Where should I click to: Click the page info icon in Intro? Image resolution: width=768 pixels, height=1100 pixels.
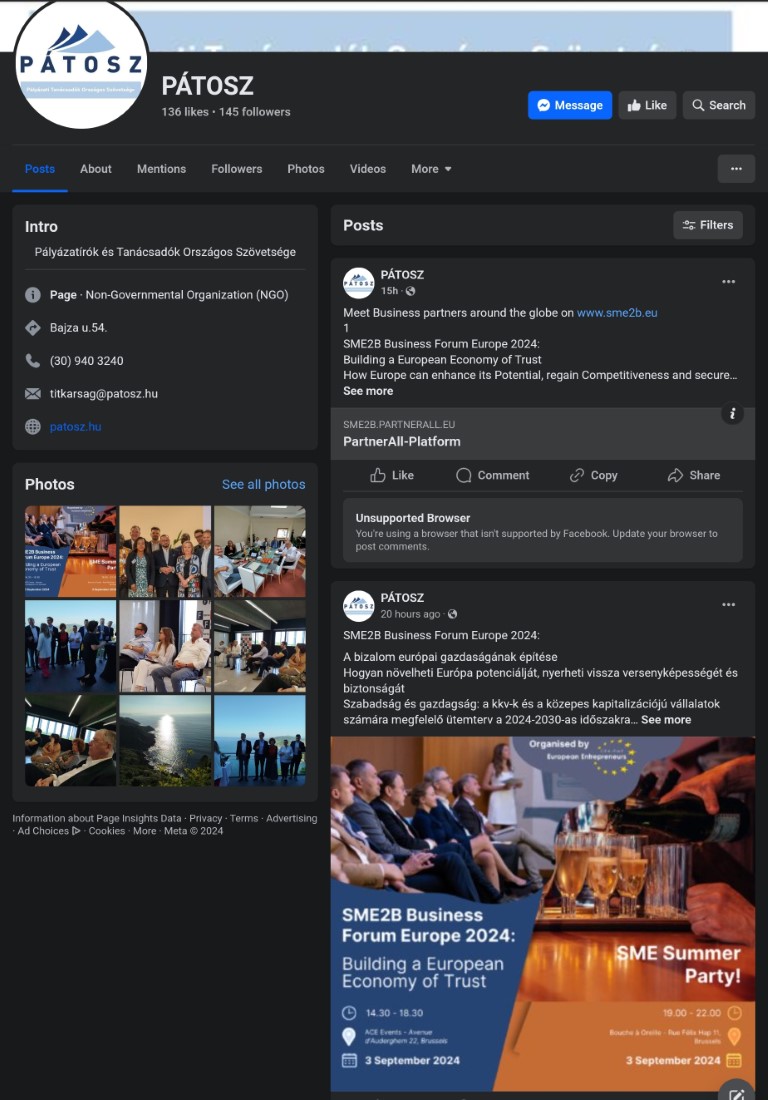pyautogui.click(x=33, y=295)
